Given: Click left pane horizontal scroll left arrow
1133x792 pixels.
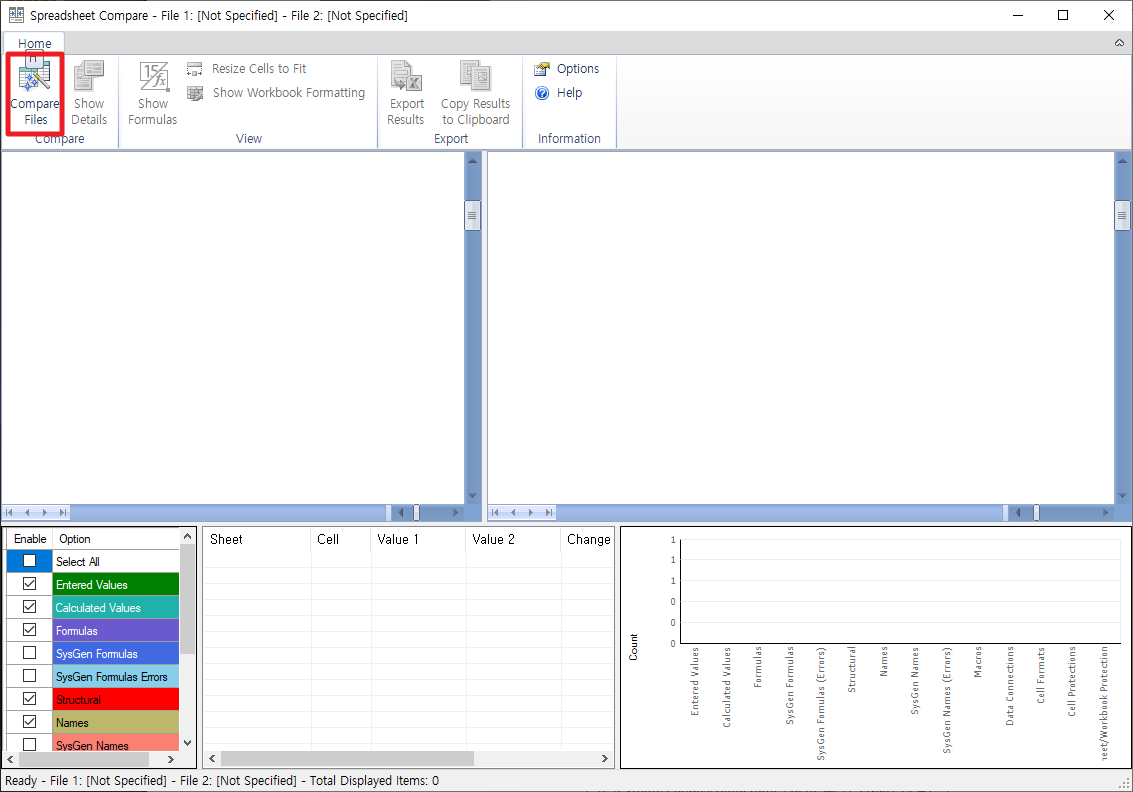Looking at the screenshot, I should [x=401, y=512].
